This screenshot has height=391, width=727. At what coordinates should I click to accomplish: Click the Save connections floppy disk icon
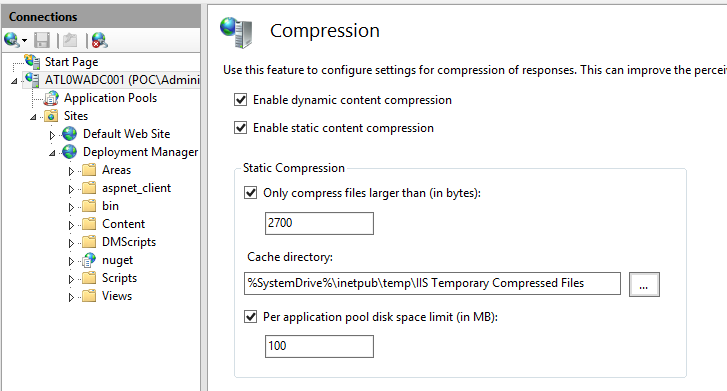pos(42,40)
